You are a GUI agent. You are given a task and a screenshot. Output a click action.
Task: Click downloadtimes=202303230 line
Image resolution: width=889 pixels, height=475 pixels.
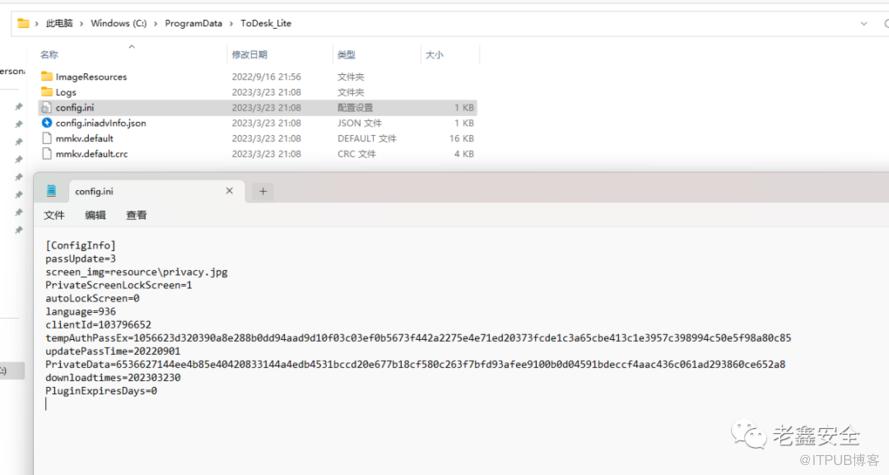[113, 377]
